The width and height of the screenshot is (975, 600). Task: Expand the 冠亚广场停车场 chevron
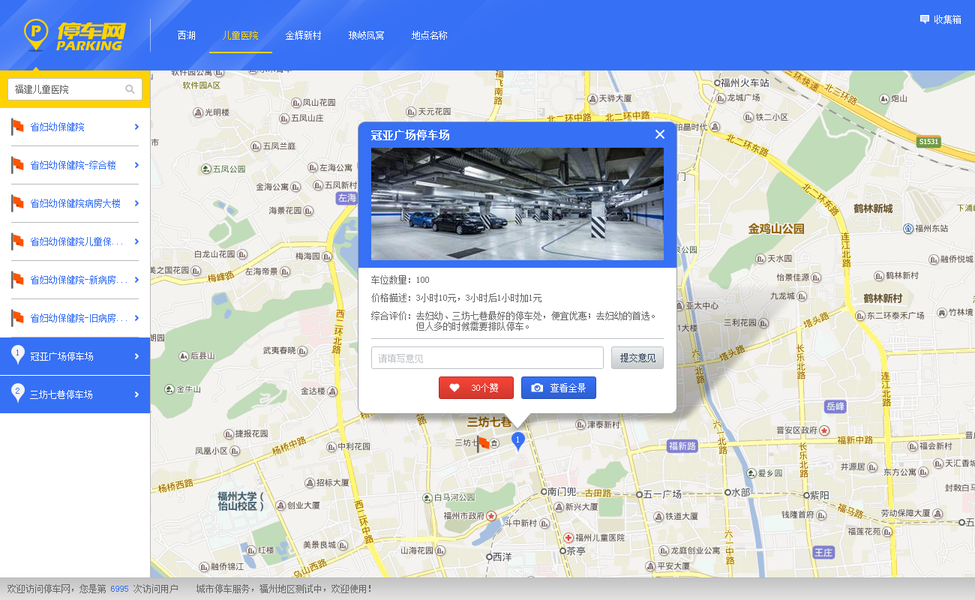coord(137,356)
